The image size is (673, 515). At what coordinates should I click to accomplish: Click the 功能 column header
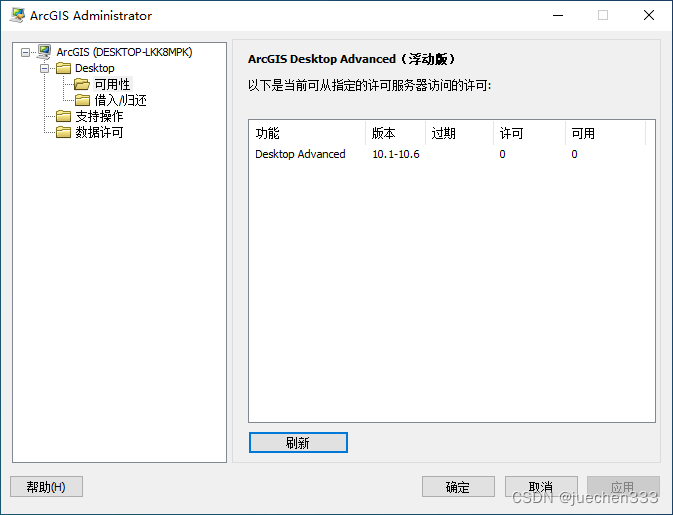307,133
